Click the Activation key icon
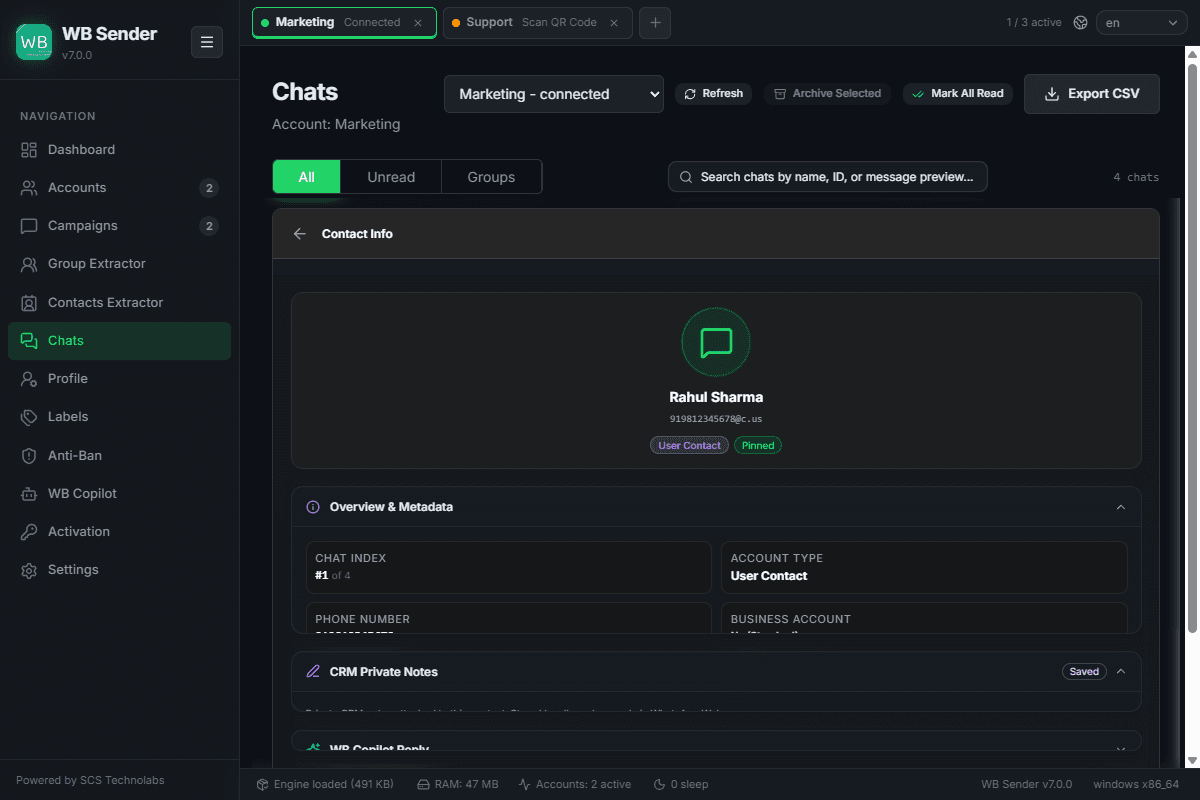Screen dimensions: 1200x800 (29, 532)
